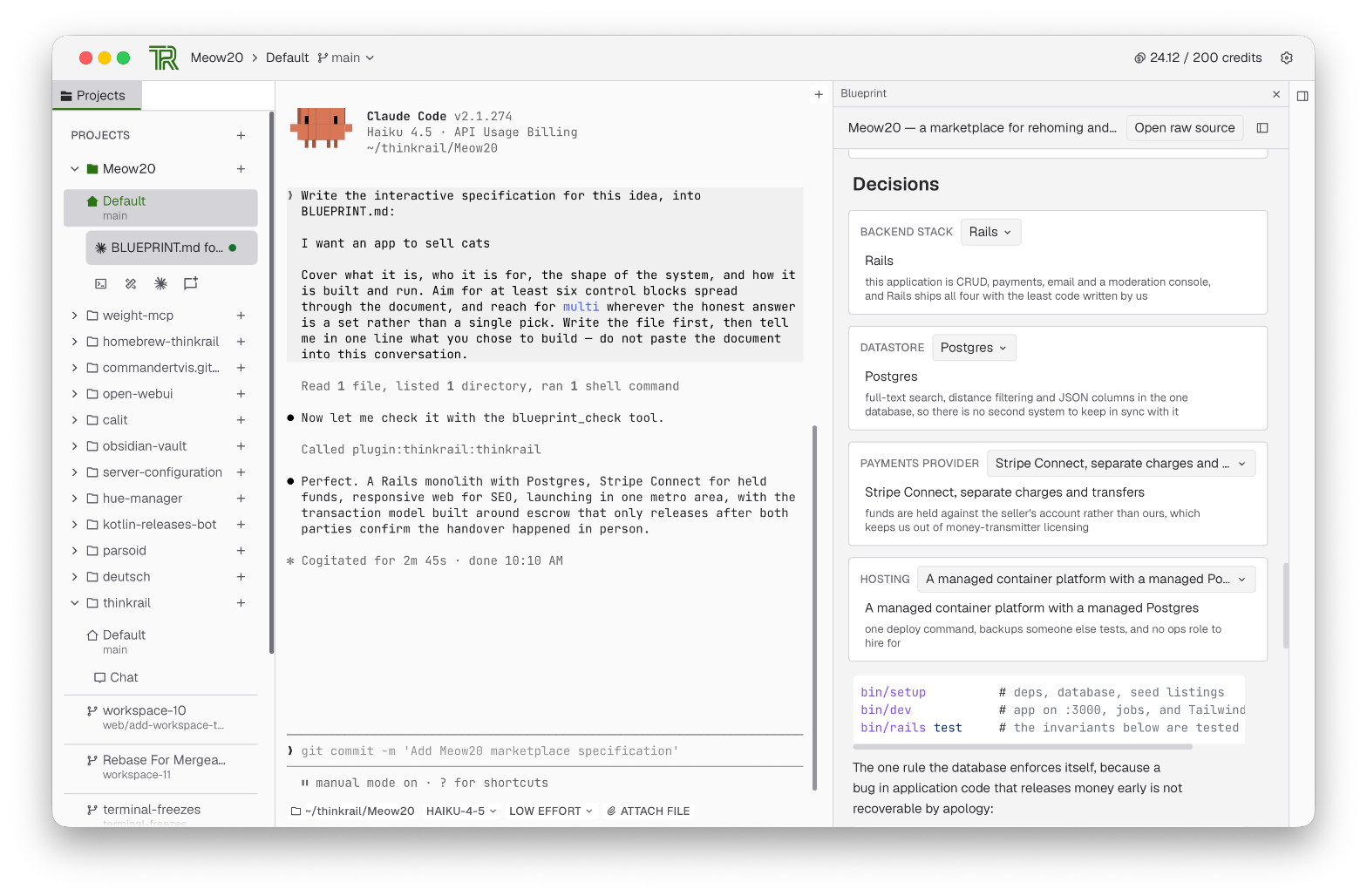Add workspace to Meow20 project
Viewport: 1367px width, 896px height.
[241, 169]
